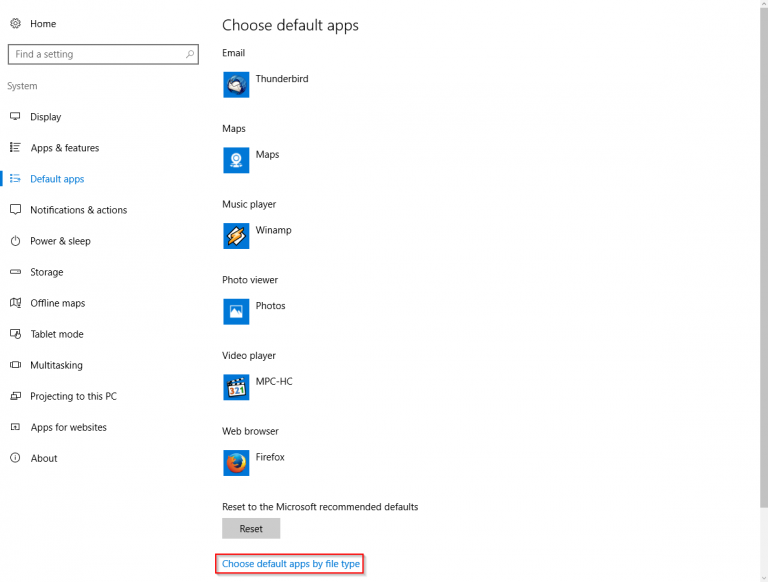This screenshot has height=582, width=768.
Task: Go to Apps & features
Action: tap(64, 148)
